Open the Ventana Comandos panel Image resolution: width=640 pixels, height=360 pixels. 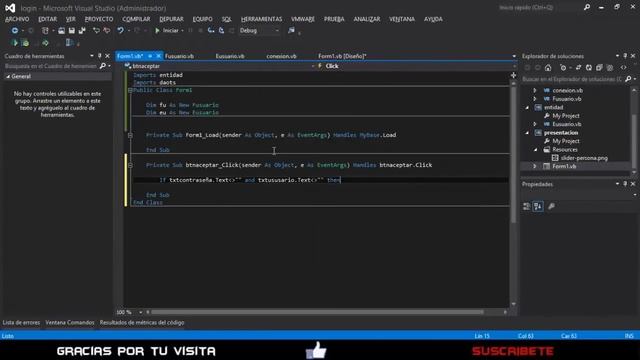point(70,322)
